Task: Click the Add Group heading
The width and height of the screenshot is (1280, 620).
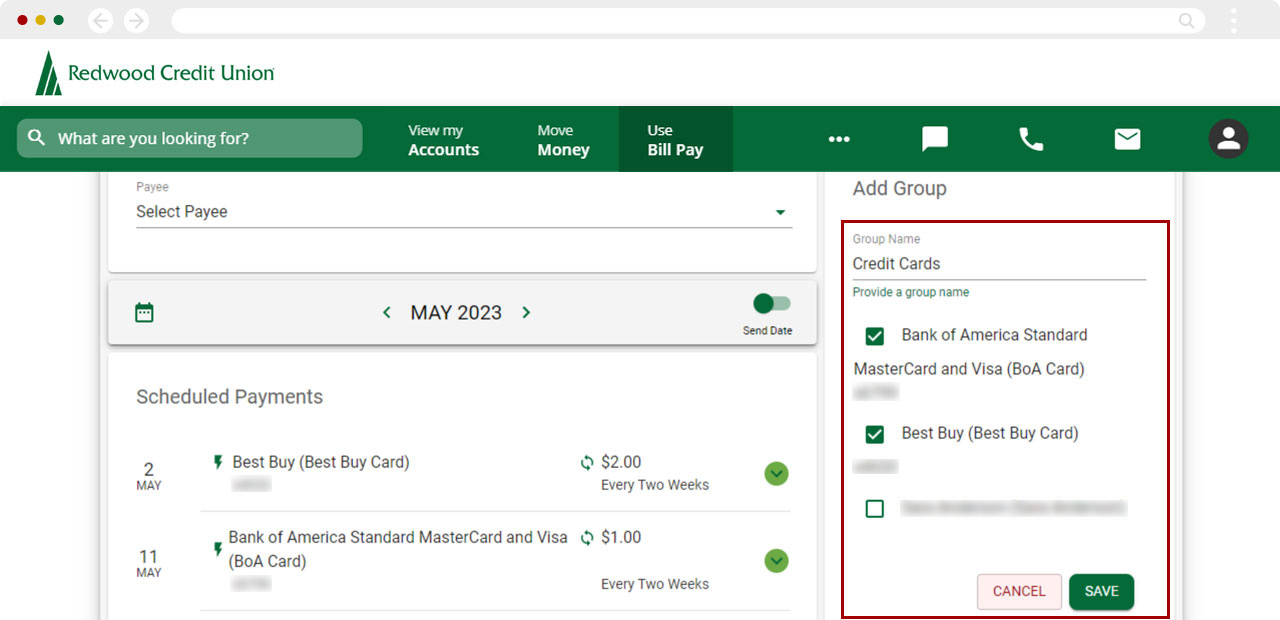Action: (899, 188)
